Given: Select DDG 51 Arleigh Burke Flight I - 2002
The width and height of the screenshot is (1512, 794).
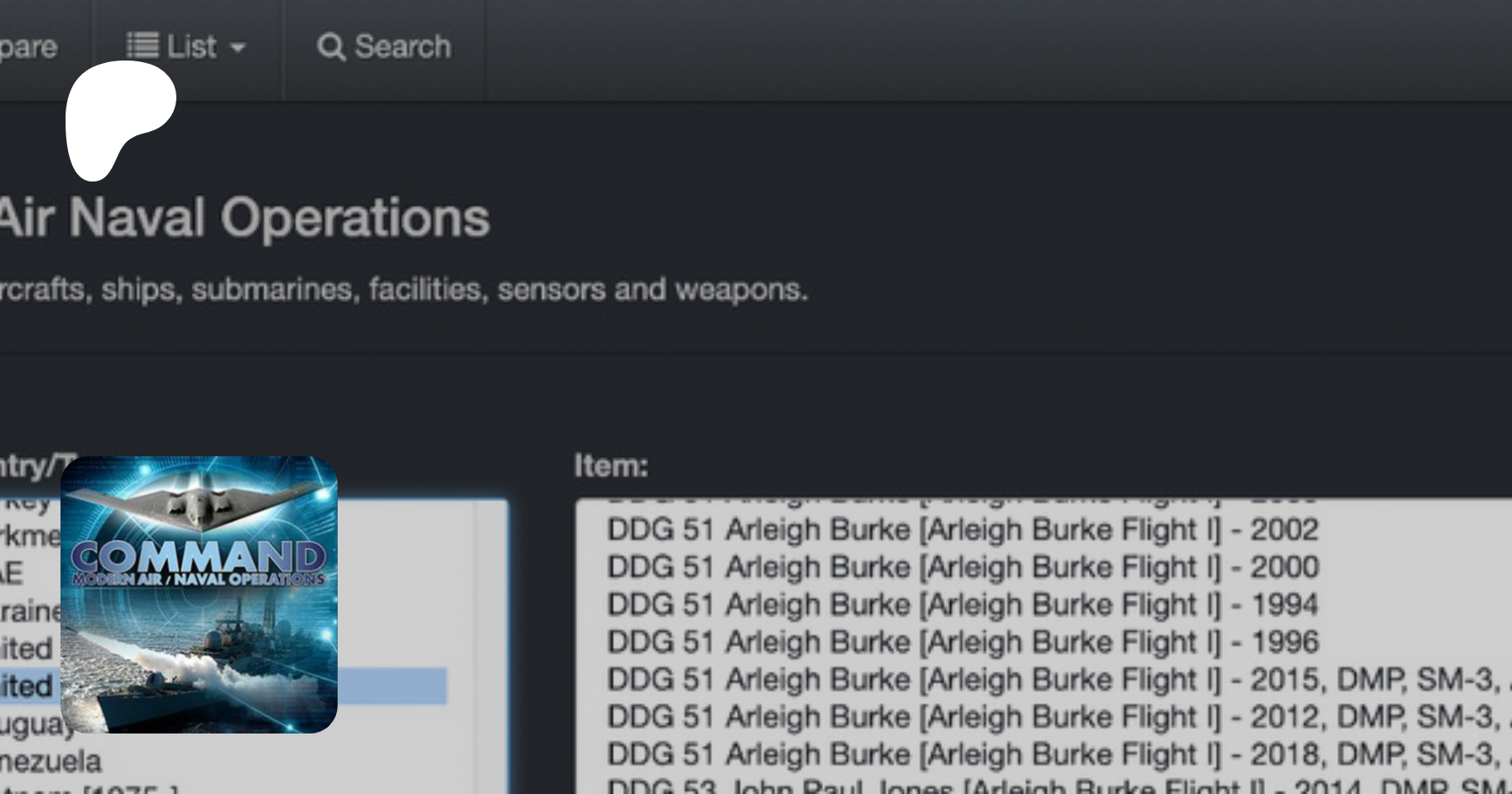Looking at the screenshot, I should click(962, 530).
